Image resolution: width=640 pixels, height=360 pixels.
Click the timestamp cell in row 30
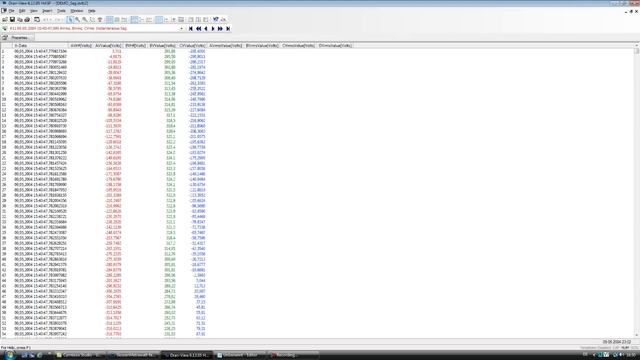pos(40,206)
